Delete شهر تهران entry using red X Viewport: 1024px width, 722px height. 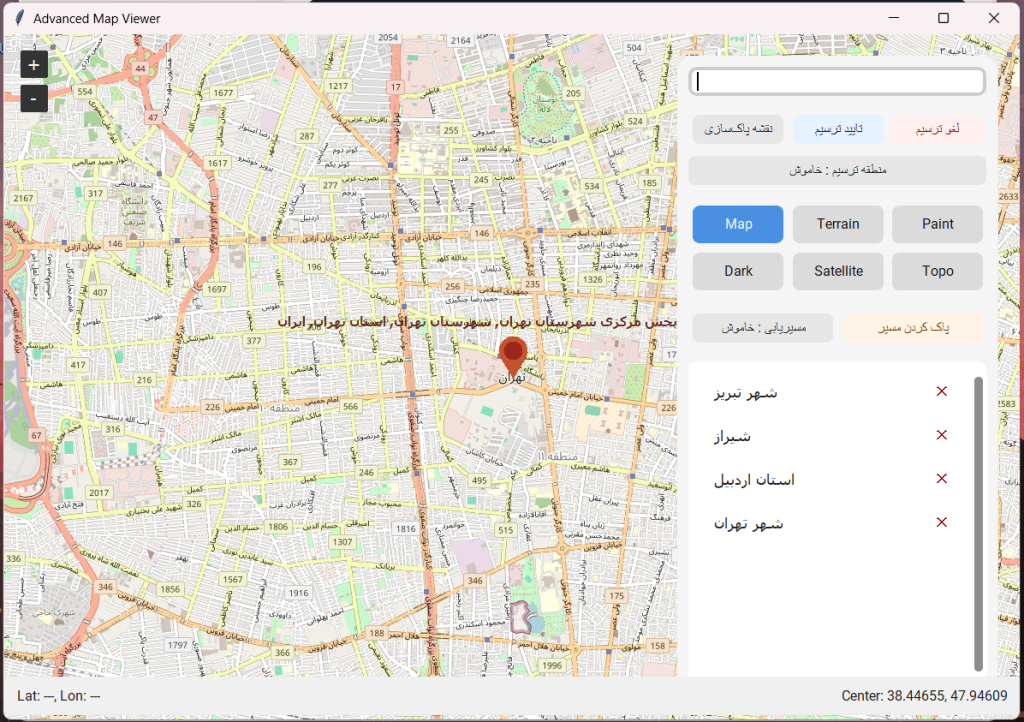click(941, 522)
